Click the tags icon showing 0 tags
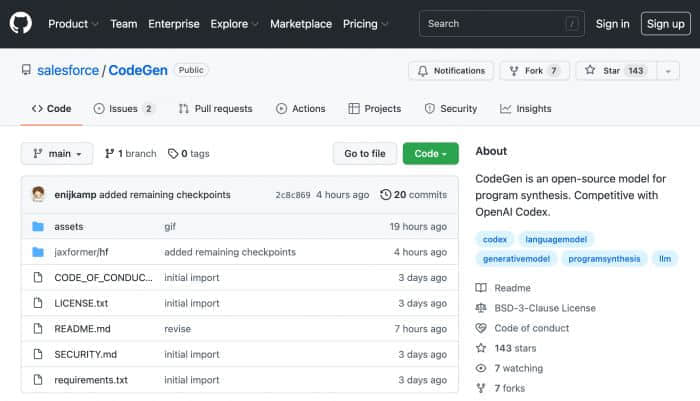This screenshot has width=700, height=401. click(x=173, y=154)
